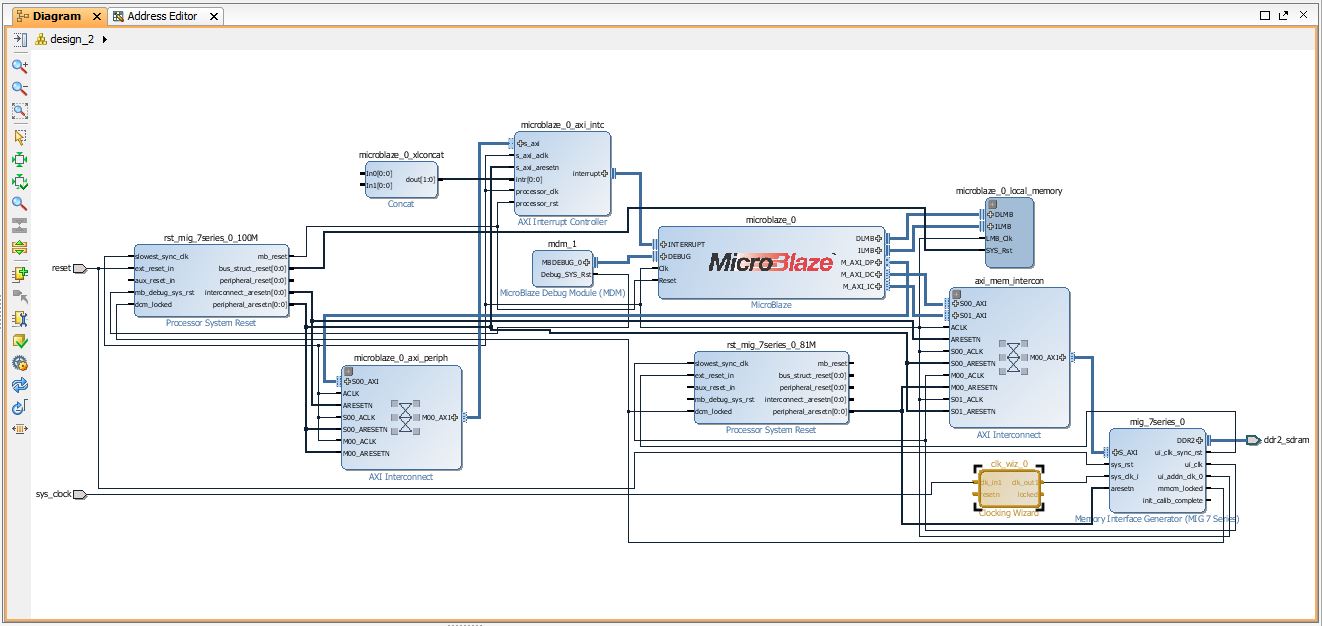Click the Collapse All toolbar icon

[19, 226]
